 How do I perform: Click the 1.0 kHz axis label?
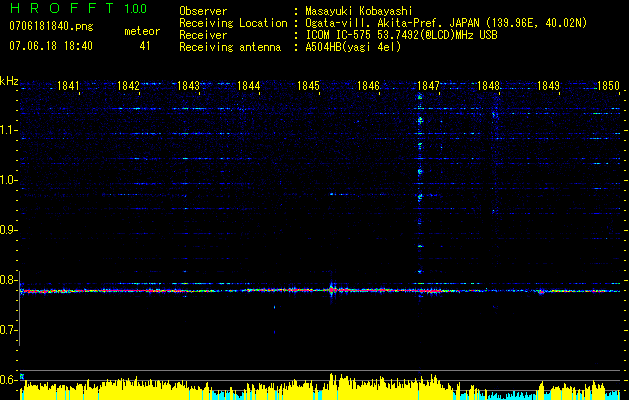[x=8, y=180]
